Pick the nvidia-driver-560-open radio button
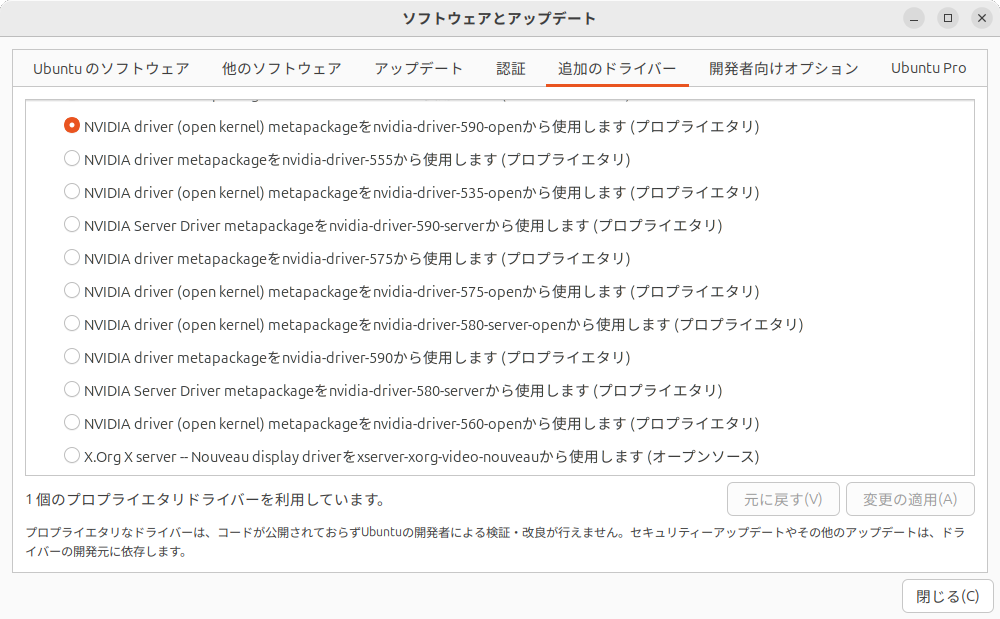This screenshot has width=1000, height=619. click(72, 422)
